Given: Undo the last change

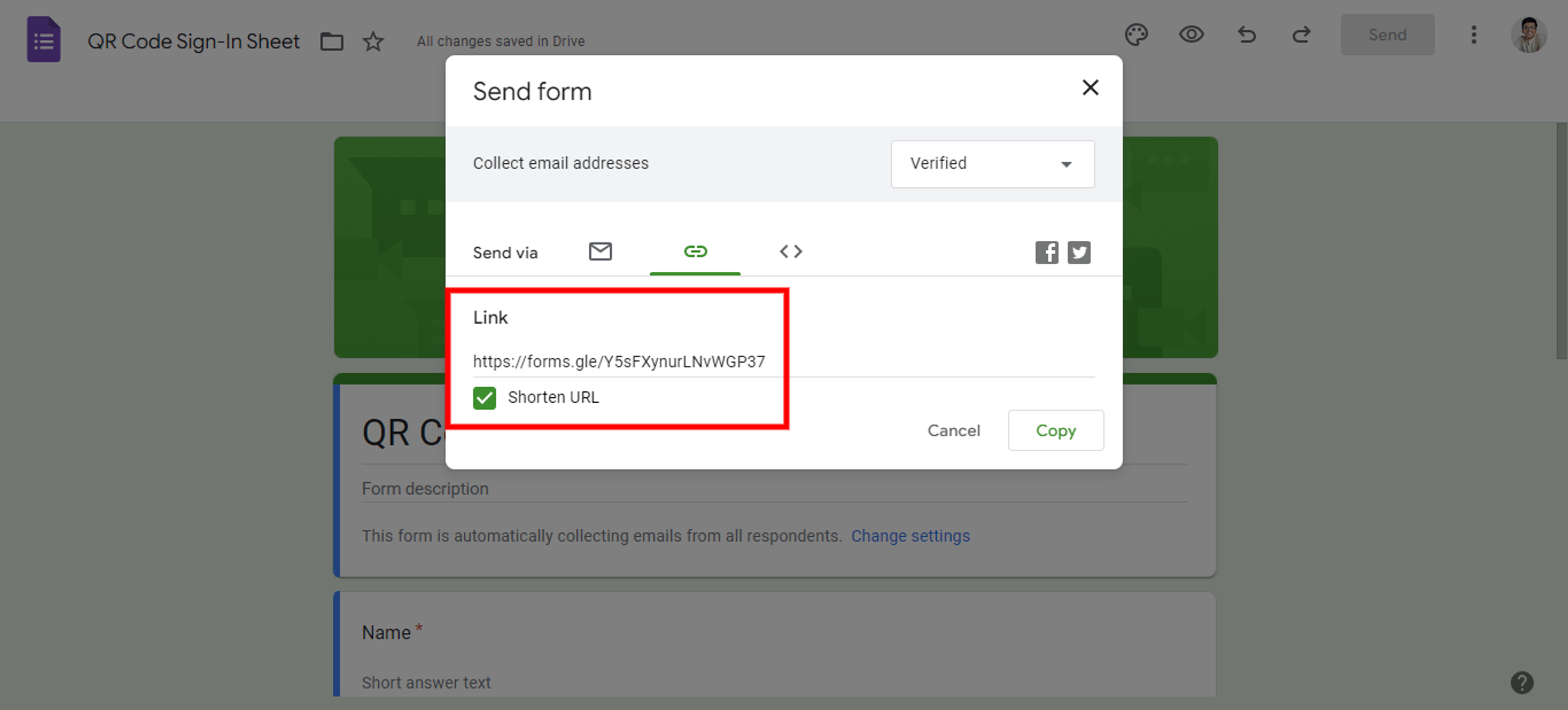Looking at the screenshot, I should coord(1247,35).
